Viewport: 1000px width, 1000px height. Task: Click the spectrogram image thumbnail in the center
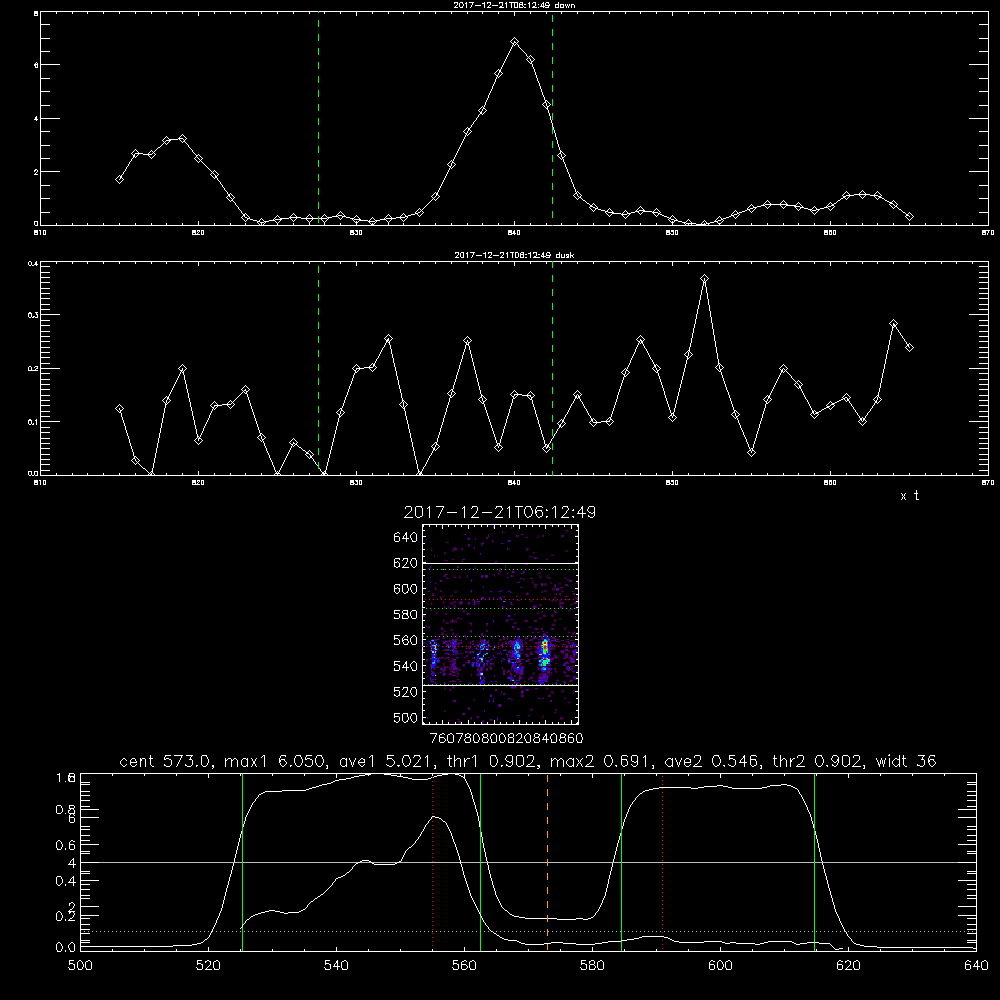coord(500,624)
